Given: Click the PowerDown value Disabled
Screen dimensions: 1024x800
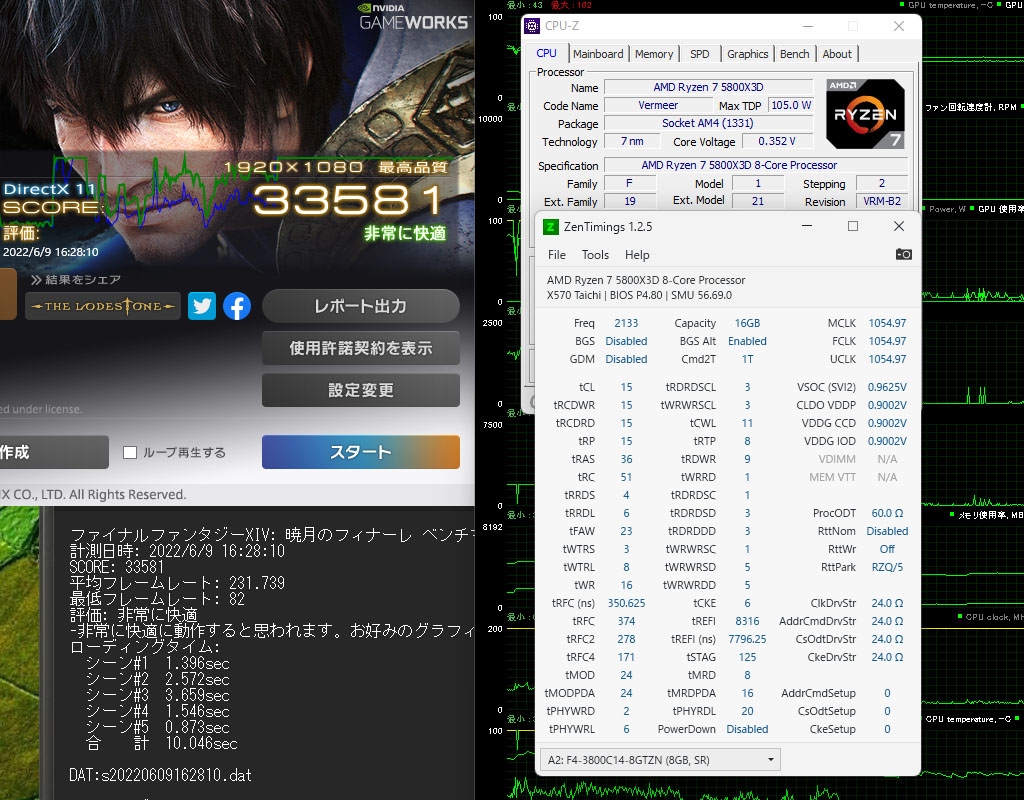Looking at the screenshot, I should 747,729.
